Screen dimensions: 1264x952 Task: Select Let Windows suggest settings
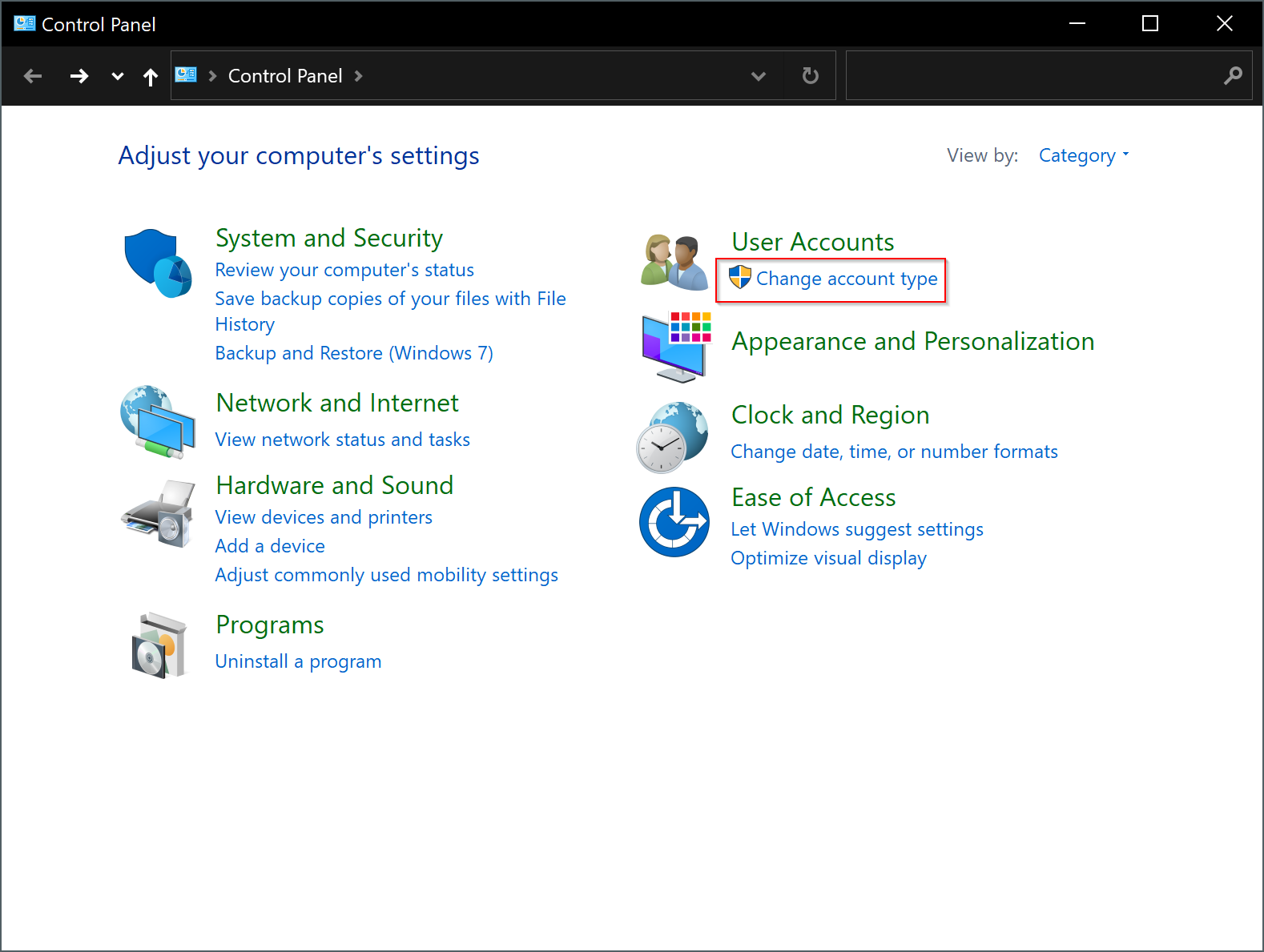point(857,529)
